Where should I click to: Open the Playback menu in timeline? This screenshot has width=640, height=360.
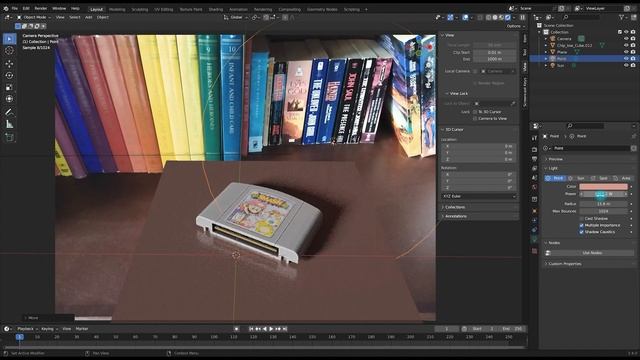click(x=27, y=329)
